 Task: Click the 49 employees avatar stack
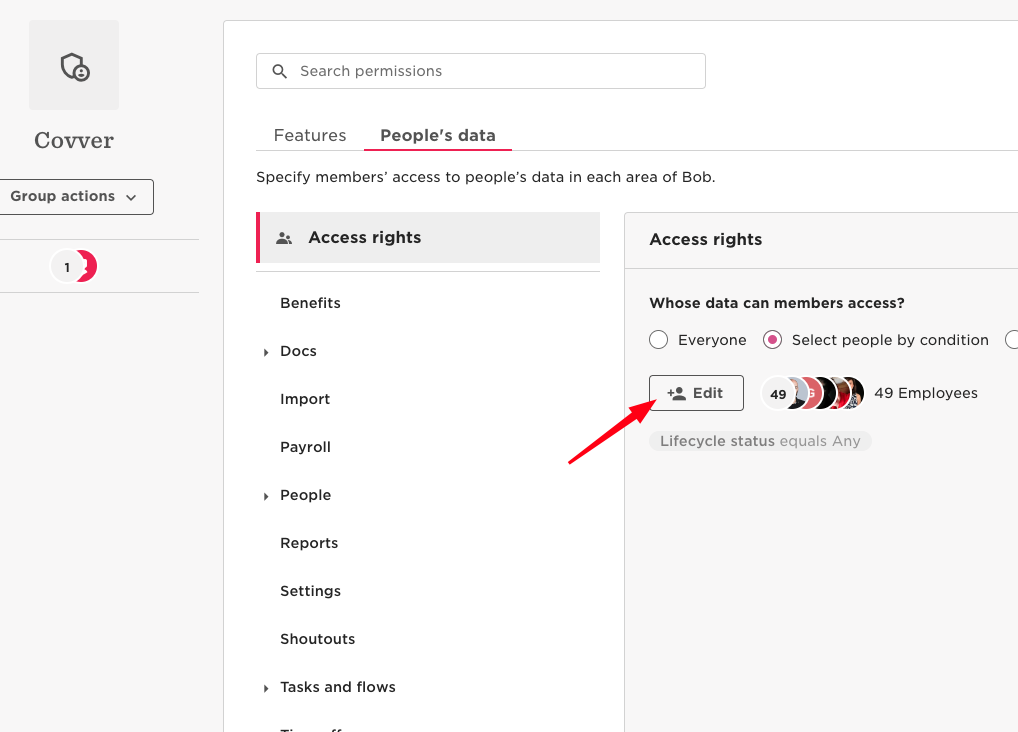[x=813, y=393]
